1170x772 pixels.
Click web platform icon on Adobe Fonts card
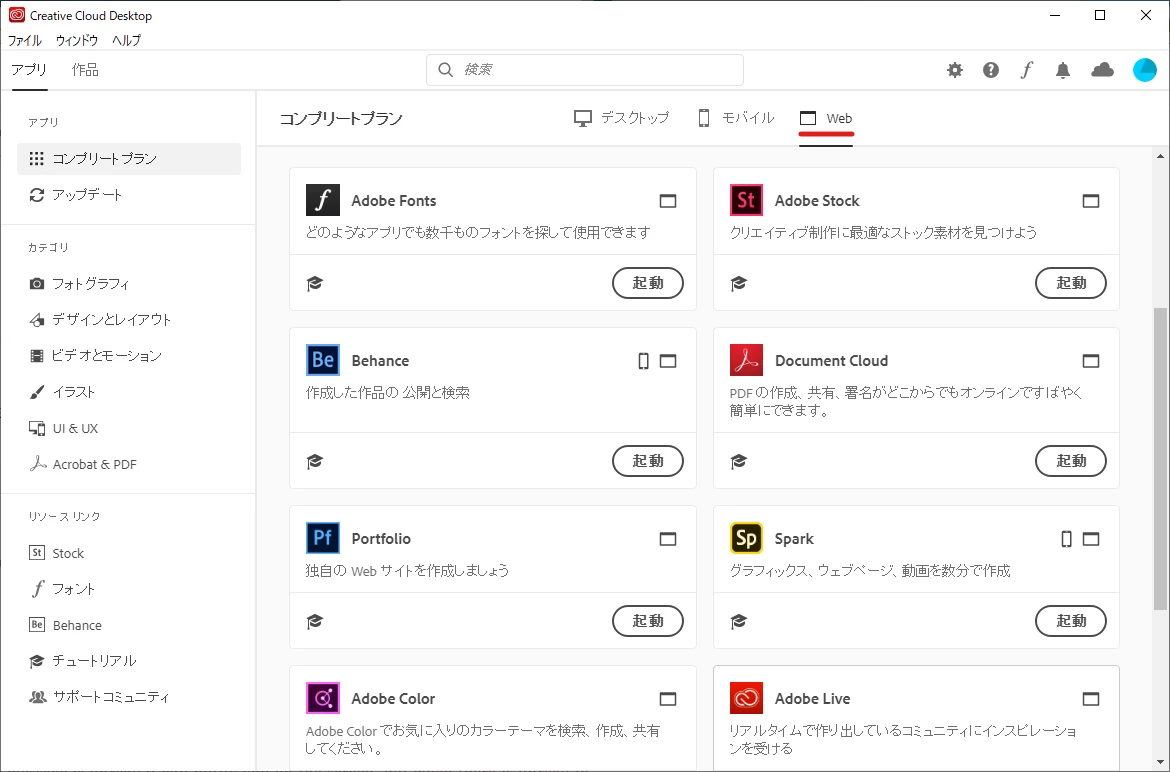pyautogui.click(x=668, y=201)
